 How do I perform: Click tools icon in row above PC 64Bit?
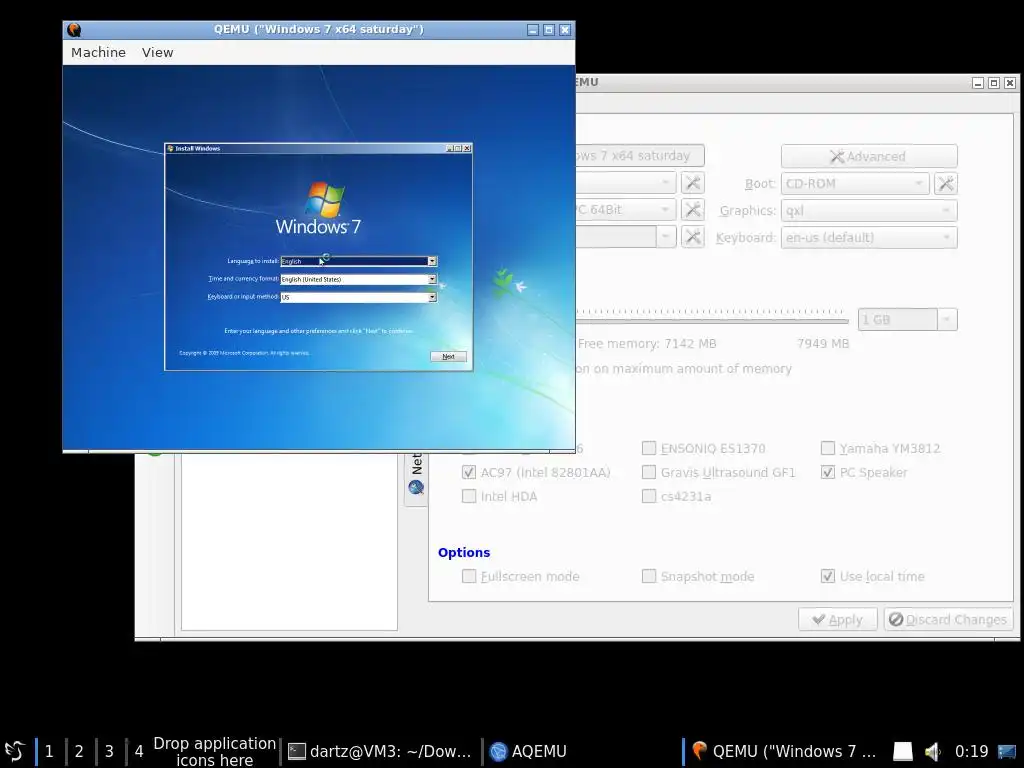click(x=692, y=183)
